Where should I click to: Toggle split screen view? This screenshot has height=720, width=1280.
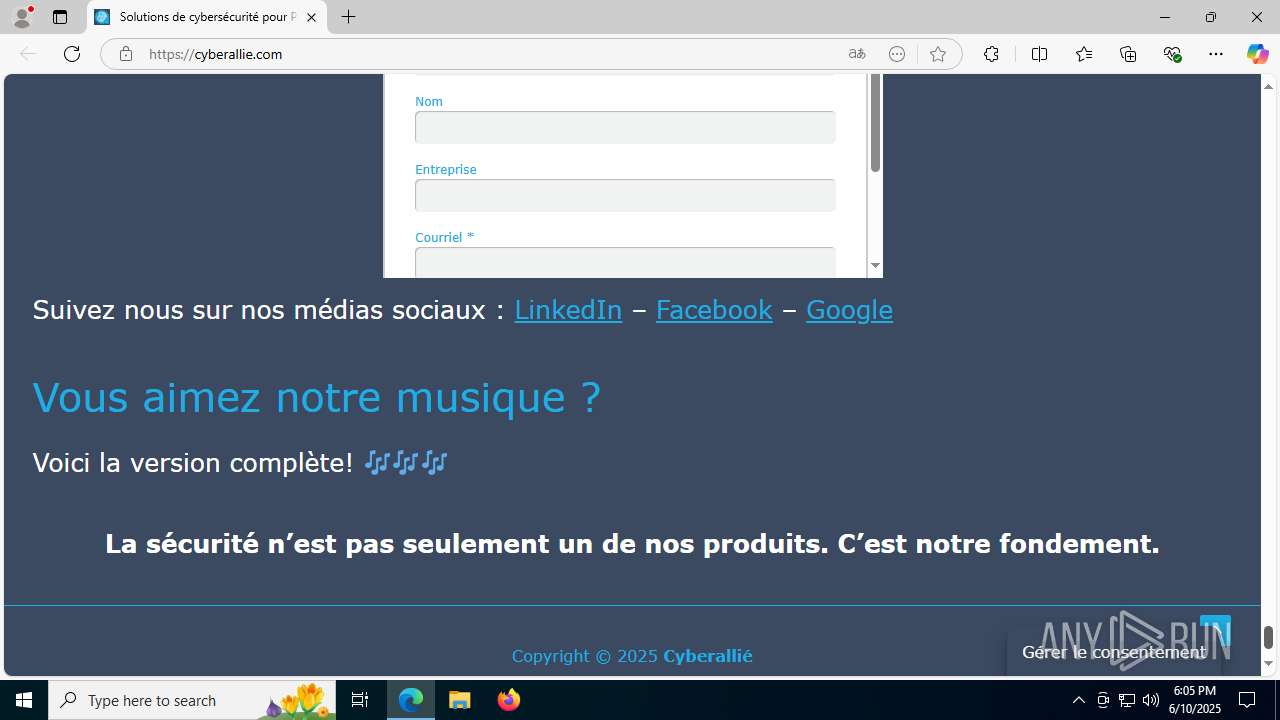pos(1039,54)
